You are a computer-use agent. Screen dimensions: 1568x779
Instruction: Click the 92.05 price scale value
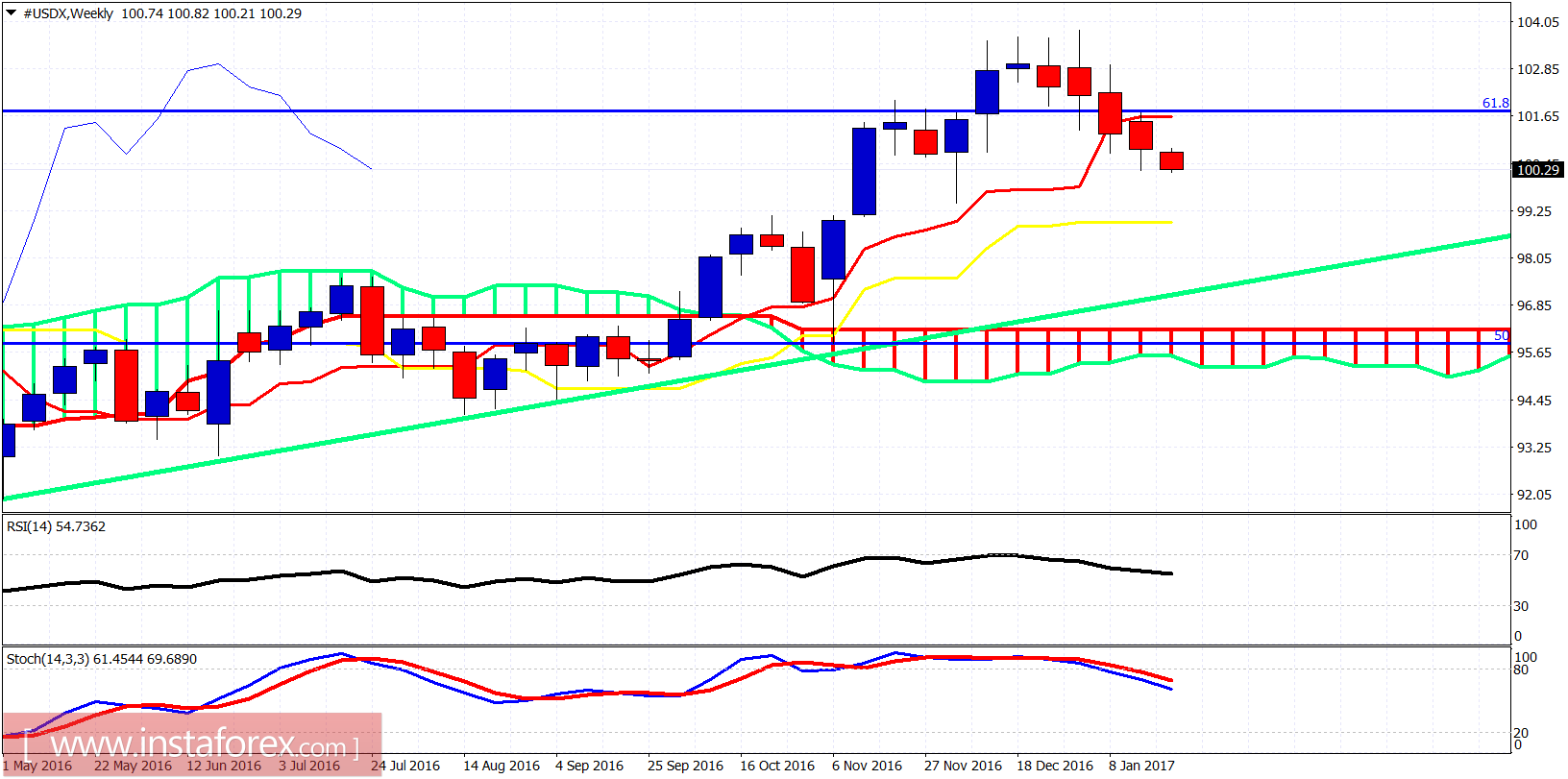coord(1534,495)
